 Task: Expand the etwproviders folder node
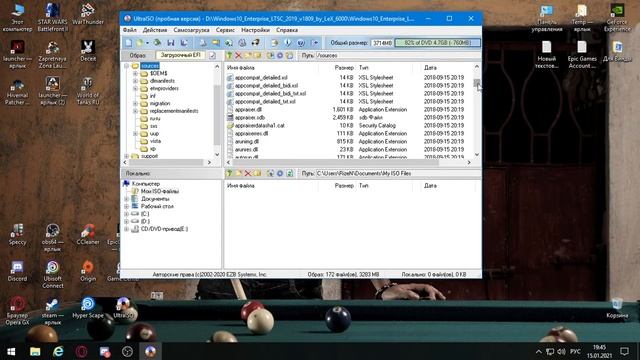135,88
